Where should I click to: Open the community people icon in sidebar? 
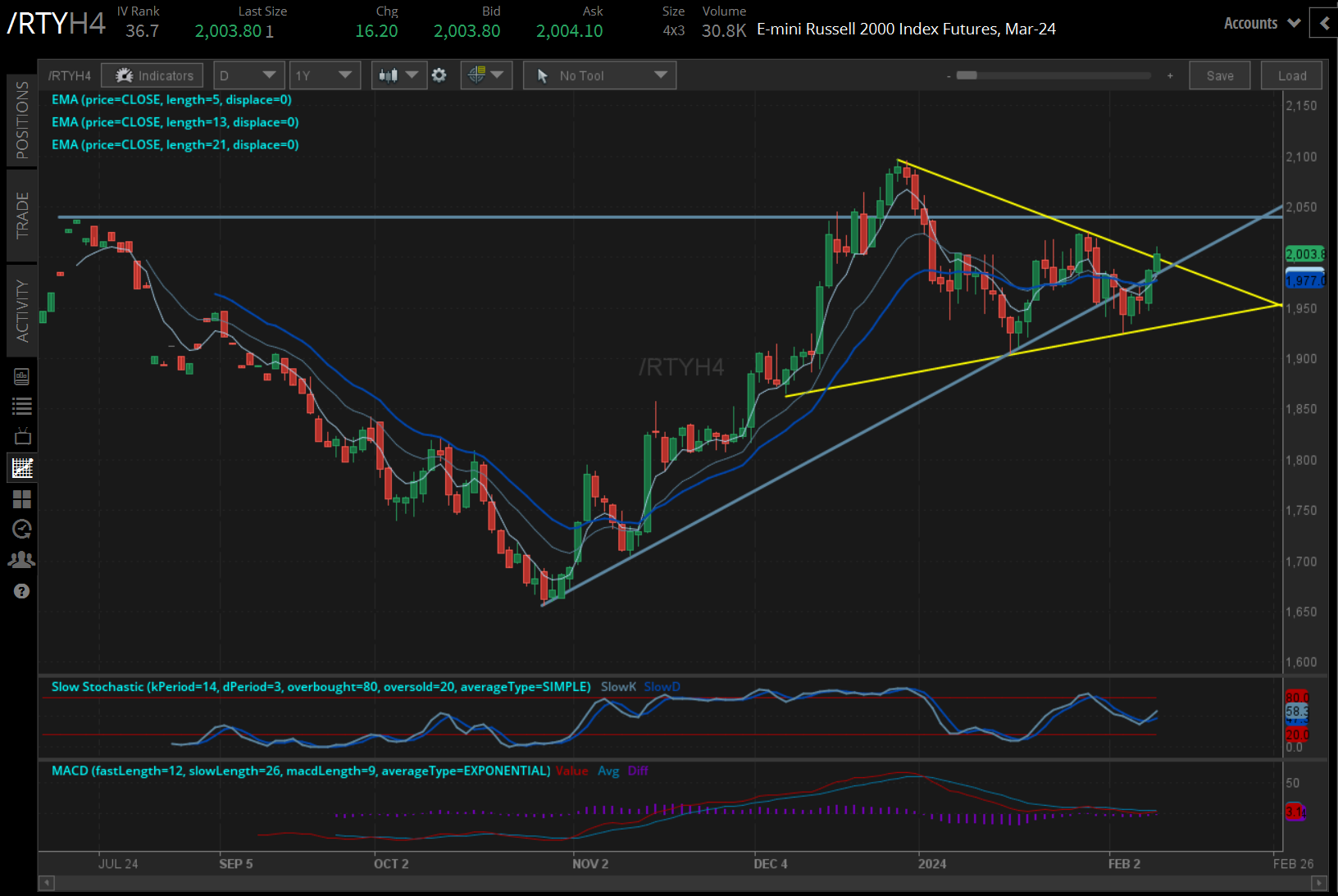point(22,560)
